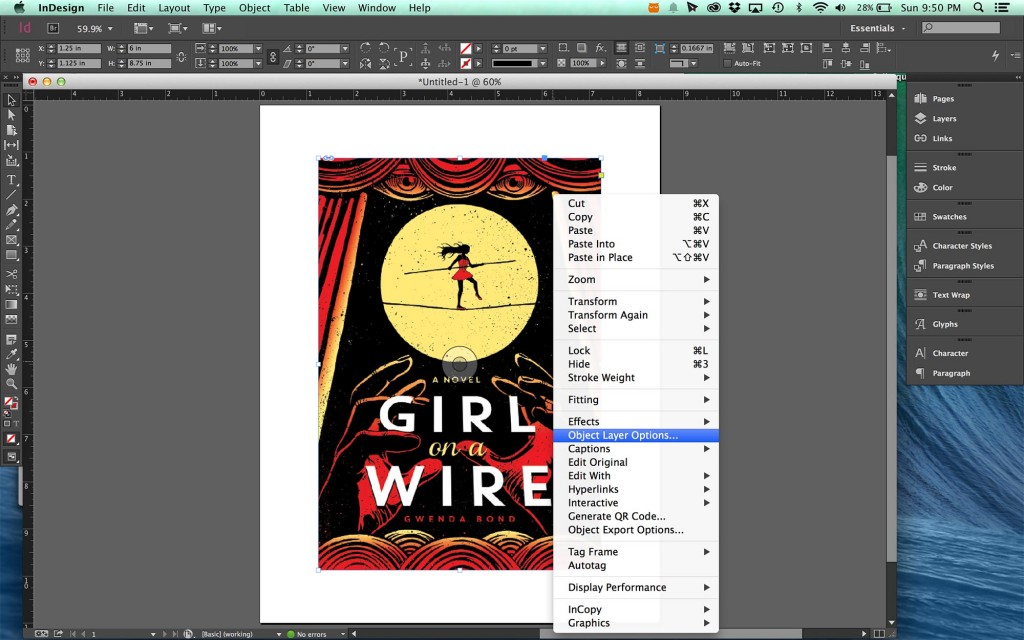Click the Wi-Fi icon in menu bar
Viewport: 1024px width, 640px height.
pos(820,8)
